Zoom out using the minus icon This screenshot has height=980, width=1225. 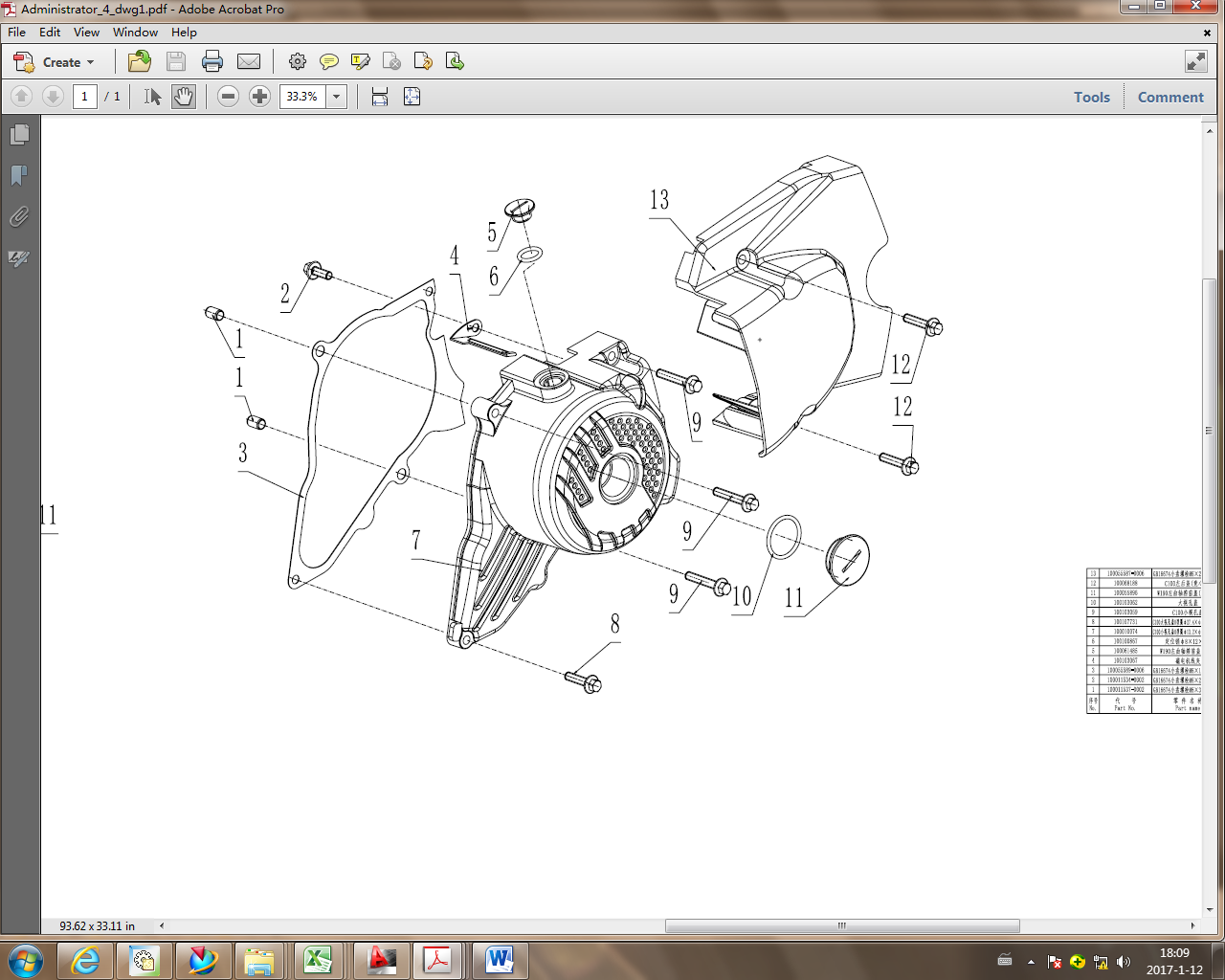coord(228,96)
